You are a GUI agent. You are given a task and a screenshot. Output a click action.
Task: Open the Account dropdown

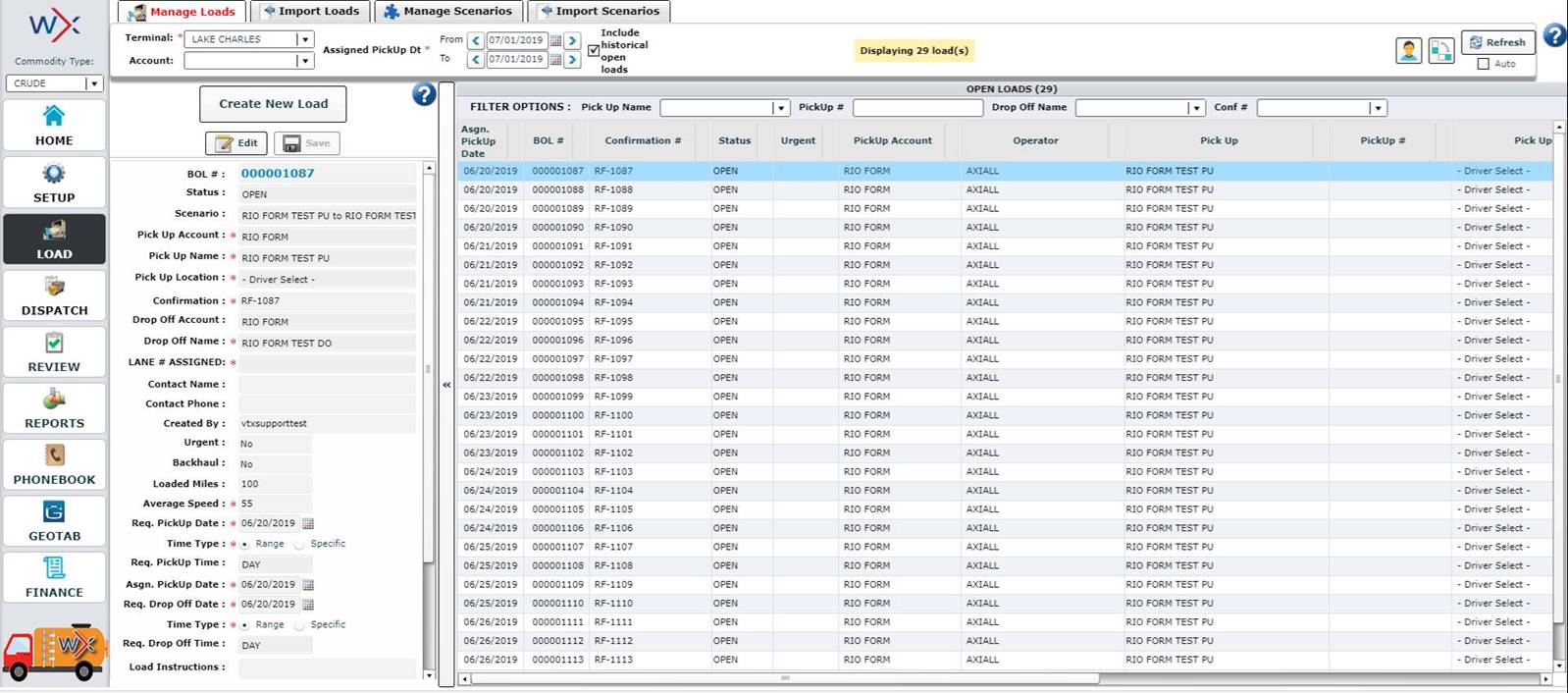[304, 61]
